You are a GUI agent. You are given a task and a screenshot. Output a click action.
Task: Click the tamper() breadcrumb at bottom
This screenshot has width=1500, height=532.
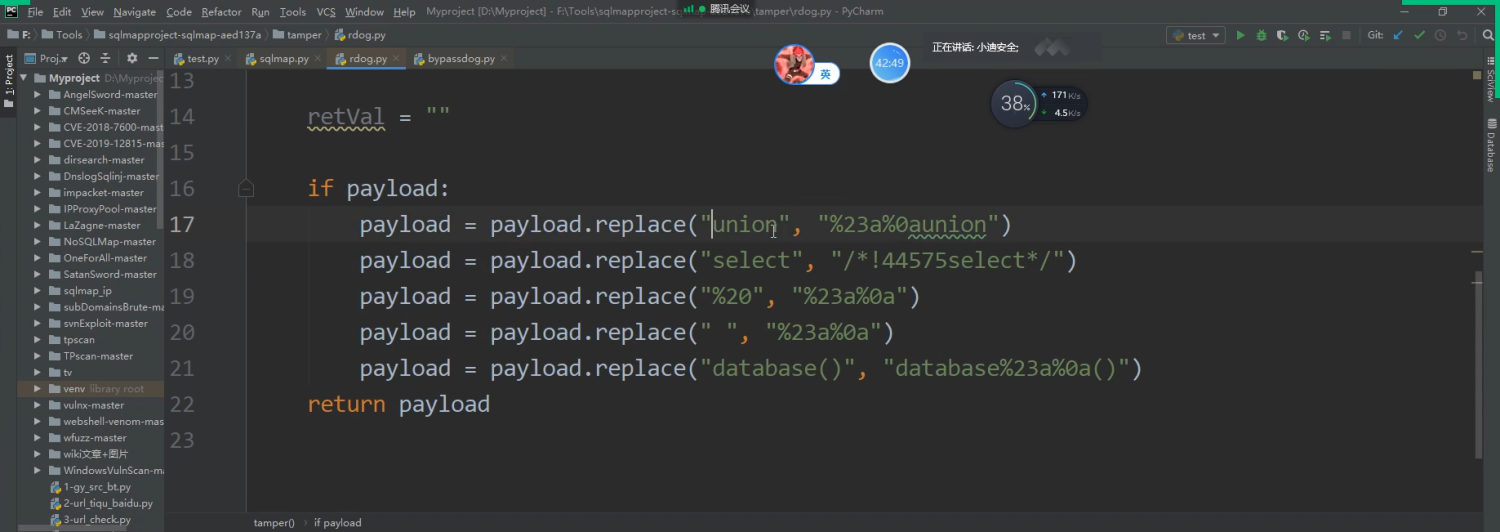coord(274,522)
